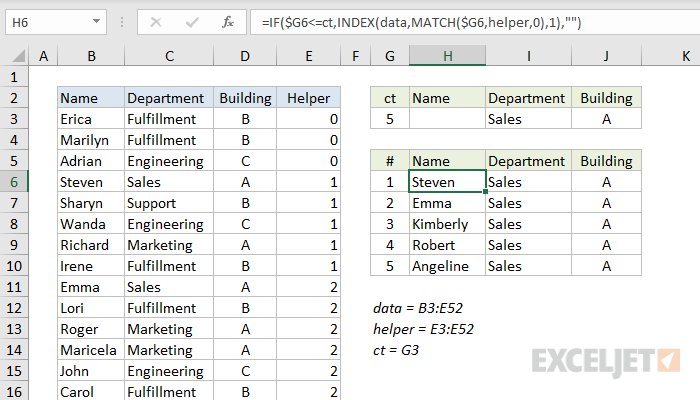Viewport: 700px width, 400px height.
Task: Click the Sales criteria cell in row 3
Action: point(529,119)
